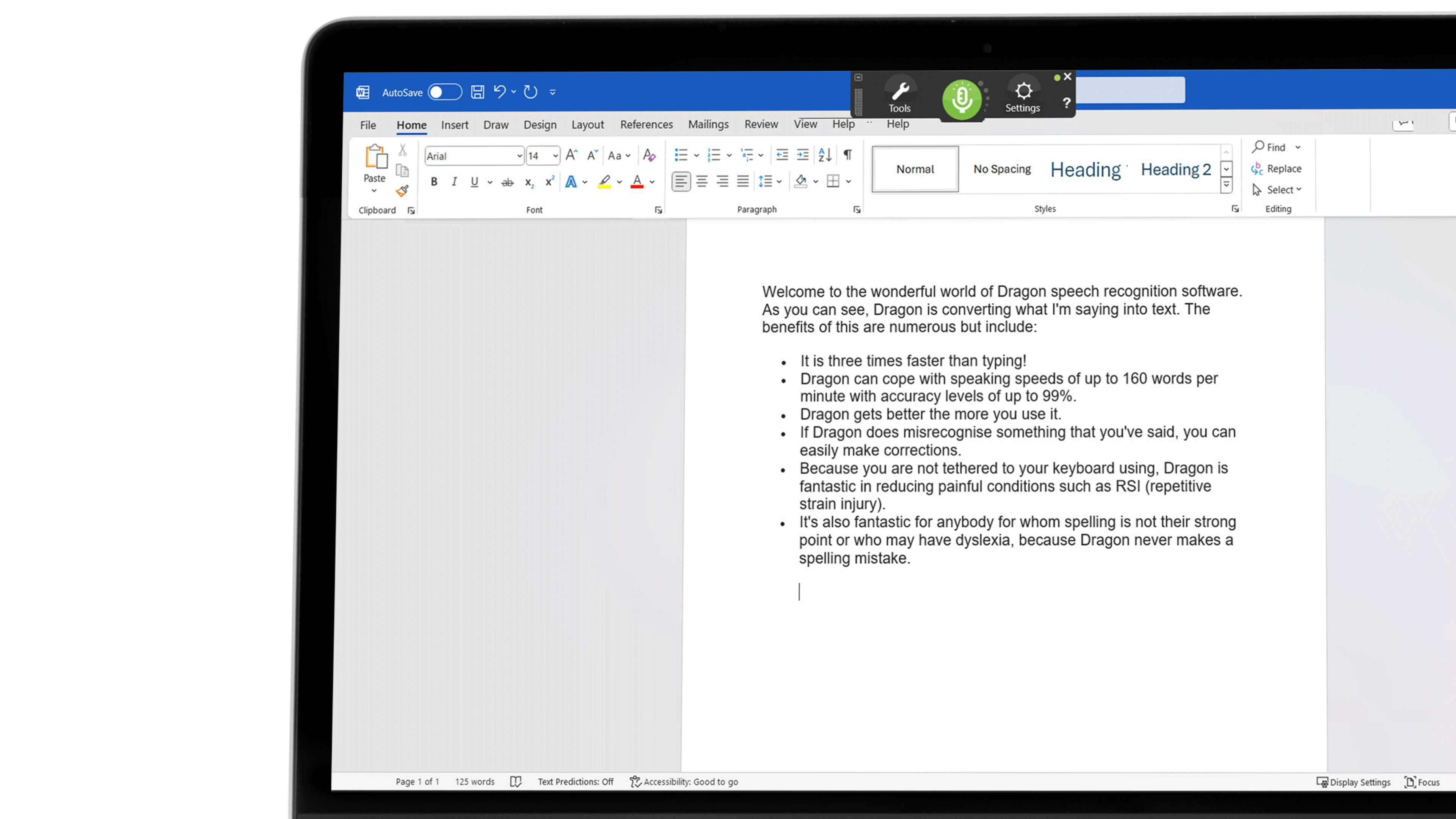The image size is (1456, 819).
Task: Open the Change Case Aa dropdown
Action: click(619, 155)
